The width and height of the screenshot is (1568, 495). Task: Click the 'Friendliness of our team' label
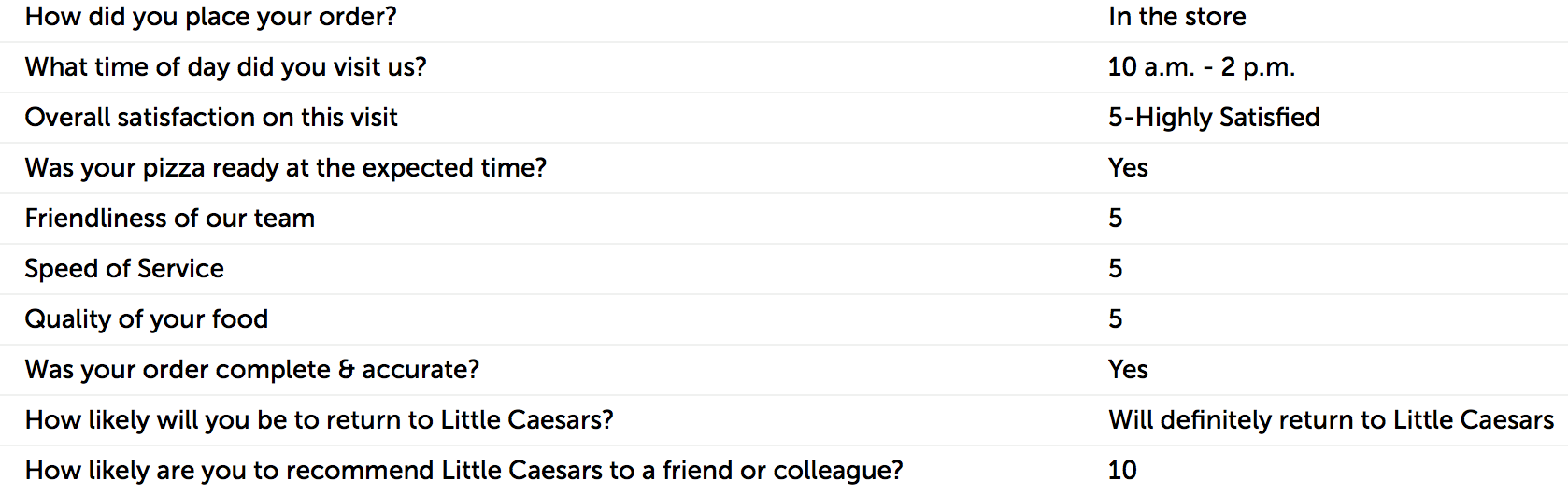coord(170,219)
